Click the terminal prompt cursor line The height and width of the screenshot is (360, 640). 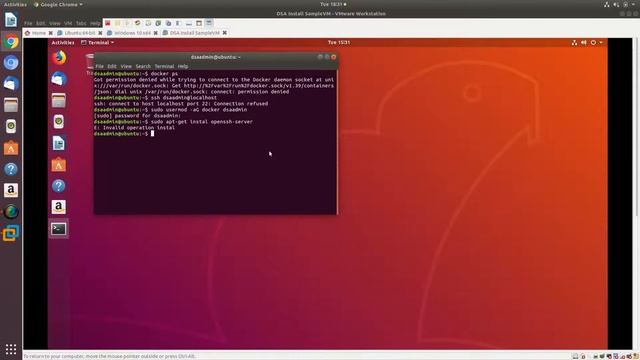[x=124, y=133]
